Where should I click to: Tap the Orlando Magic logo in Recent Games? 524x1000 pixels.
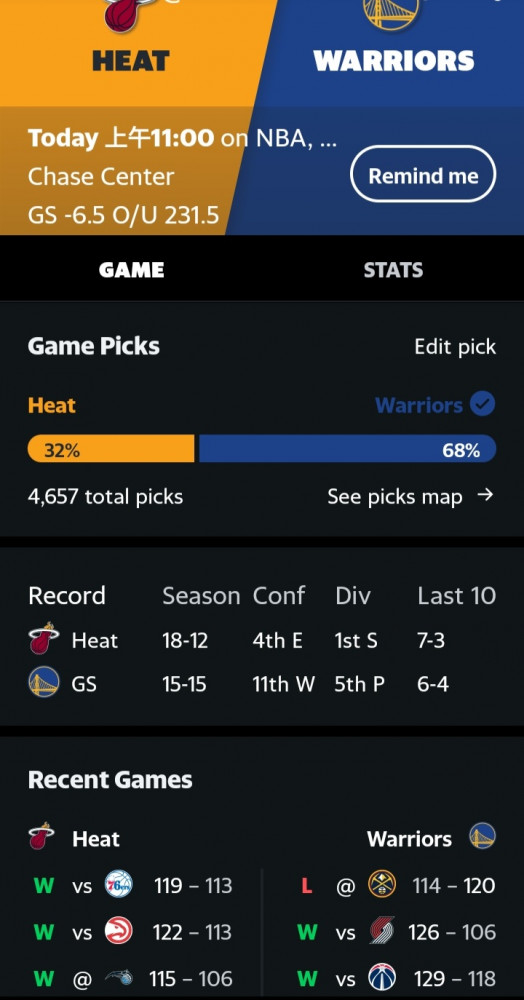coord(119,978)
